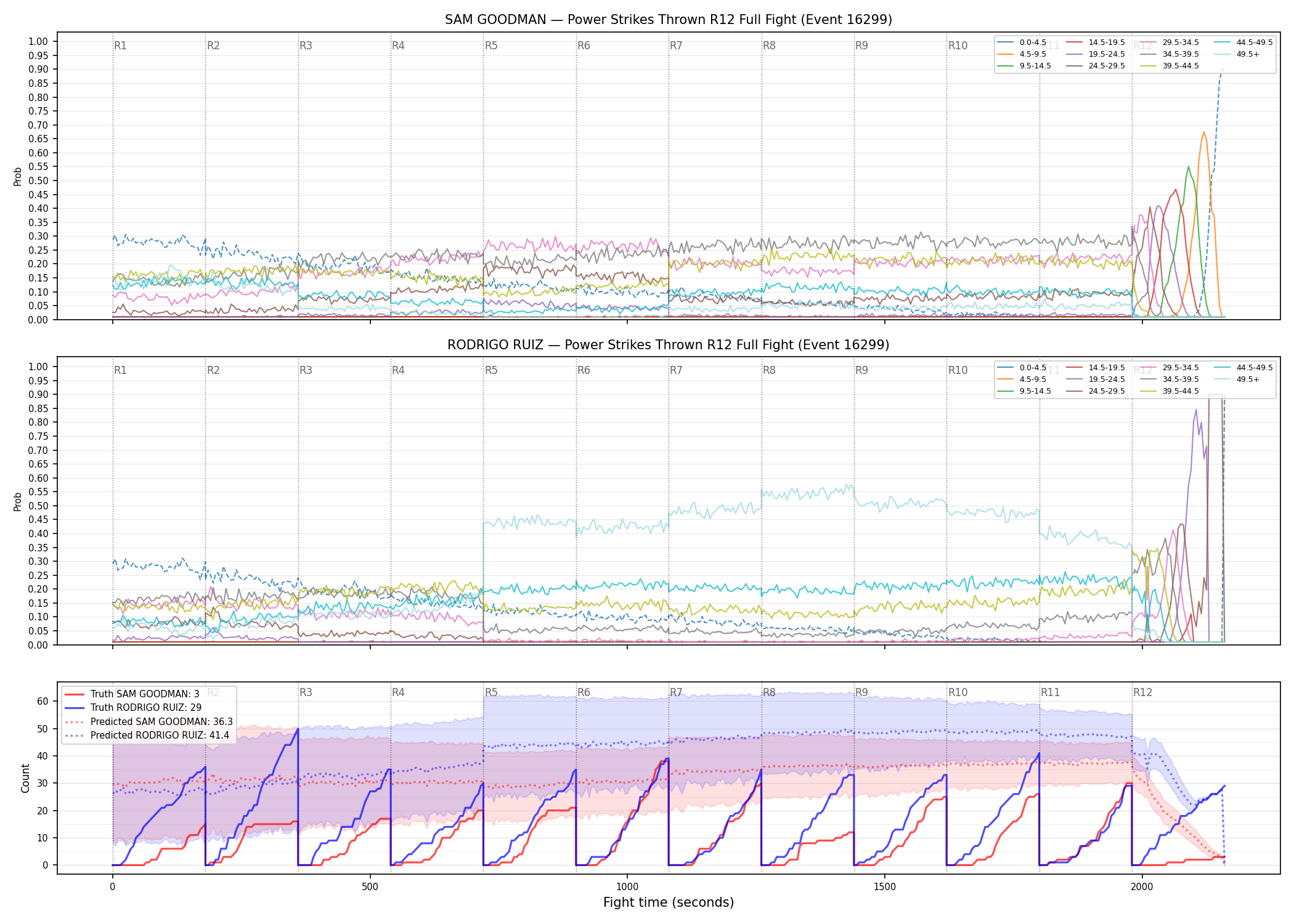
Task: Click the 34.5-39.5 legend entry in top chart
Action: (1170, 54)
